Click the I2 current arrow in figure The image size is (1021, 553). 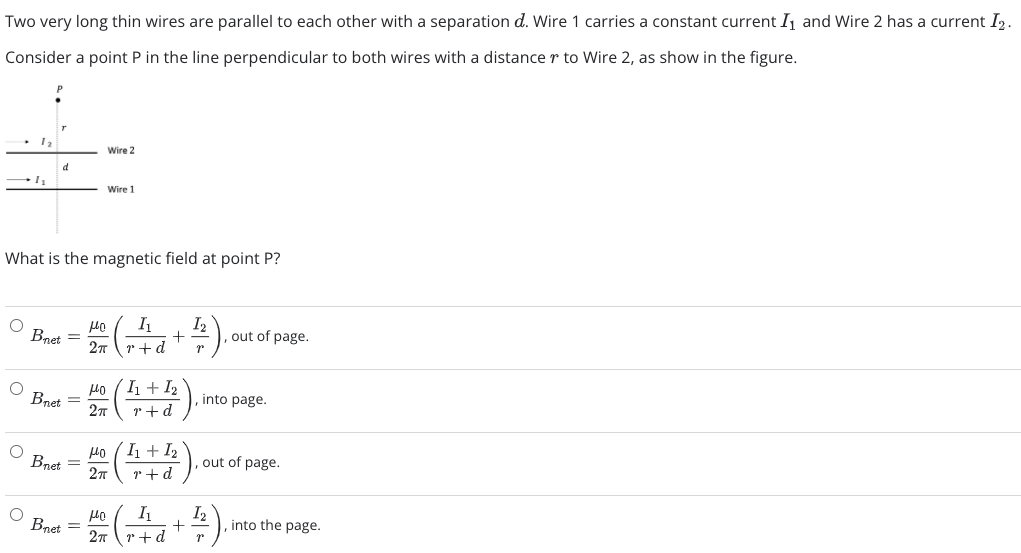(x=17, y=141)
